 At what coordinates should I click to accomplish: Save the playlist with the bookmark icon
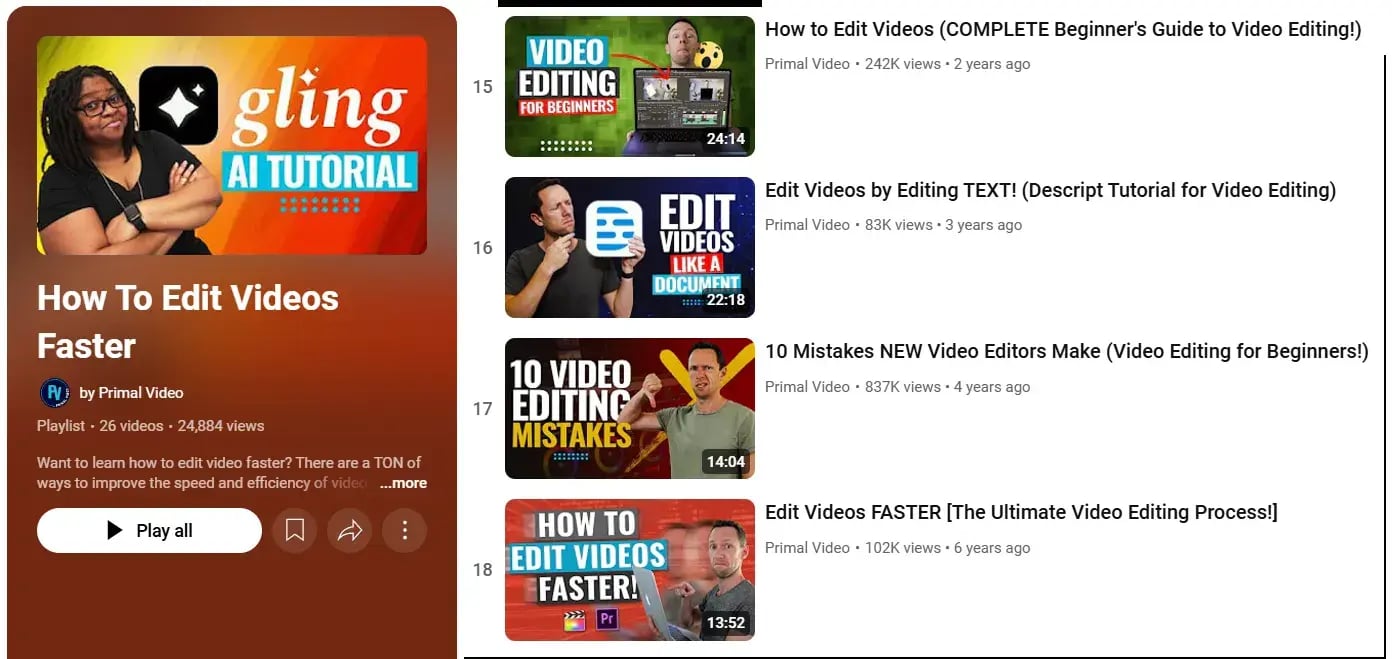point(295,531)
